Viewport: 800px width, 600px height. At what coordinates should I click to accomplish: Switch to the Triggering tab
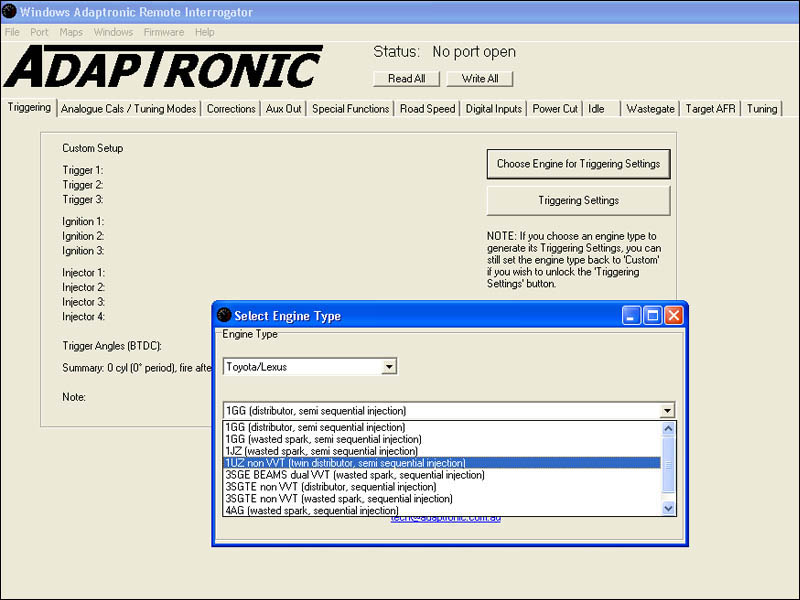(x=29, y=107)
